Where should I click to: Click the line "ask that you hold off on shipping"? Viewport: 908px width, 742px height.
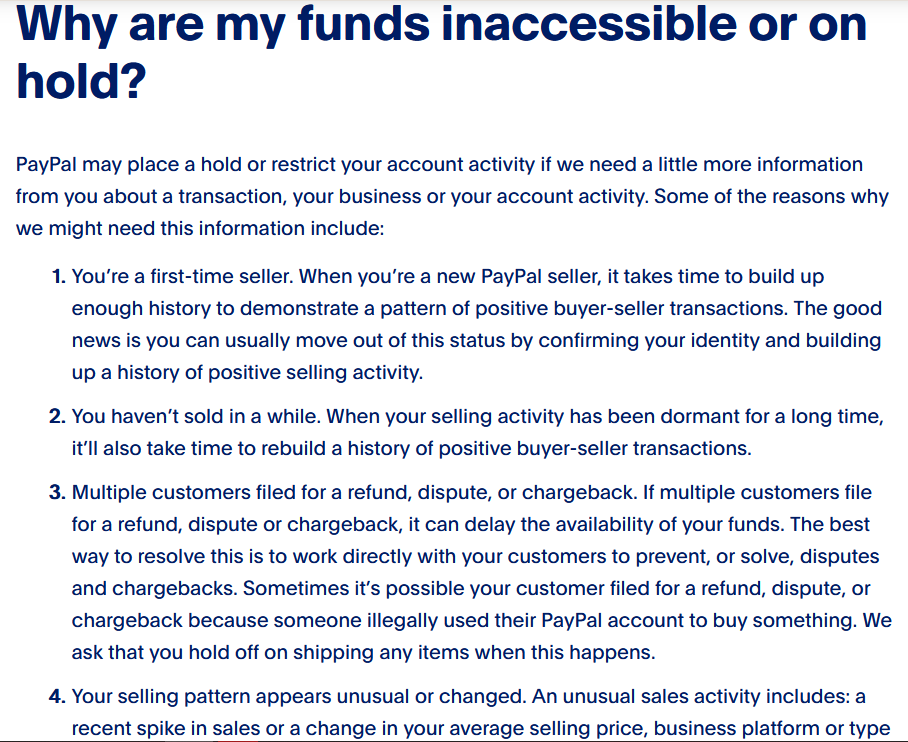362,652
